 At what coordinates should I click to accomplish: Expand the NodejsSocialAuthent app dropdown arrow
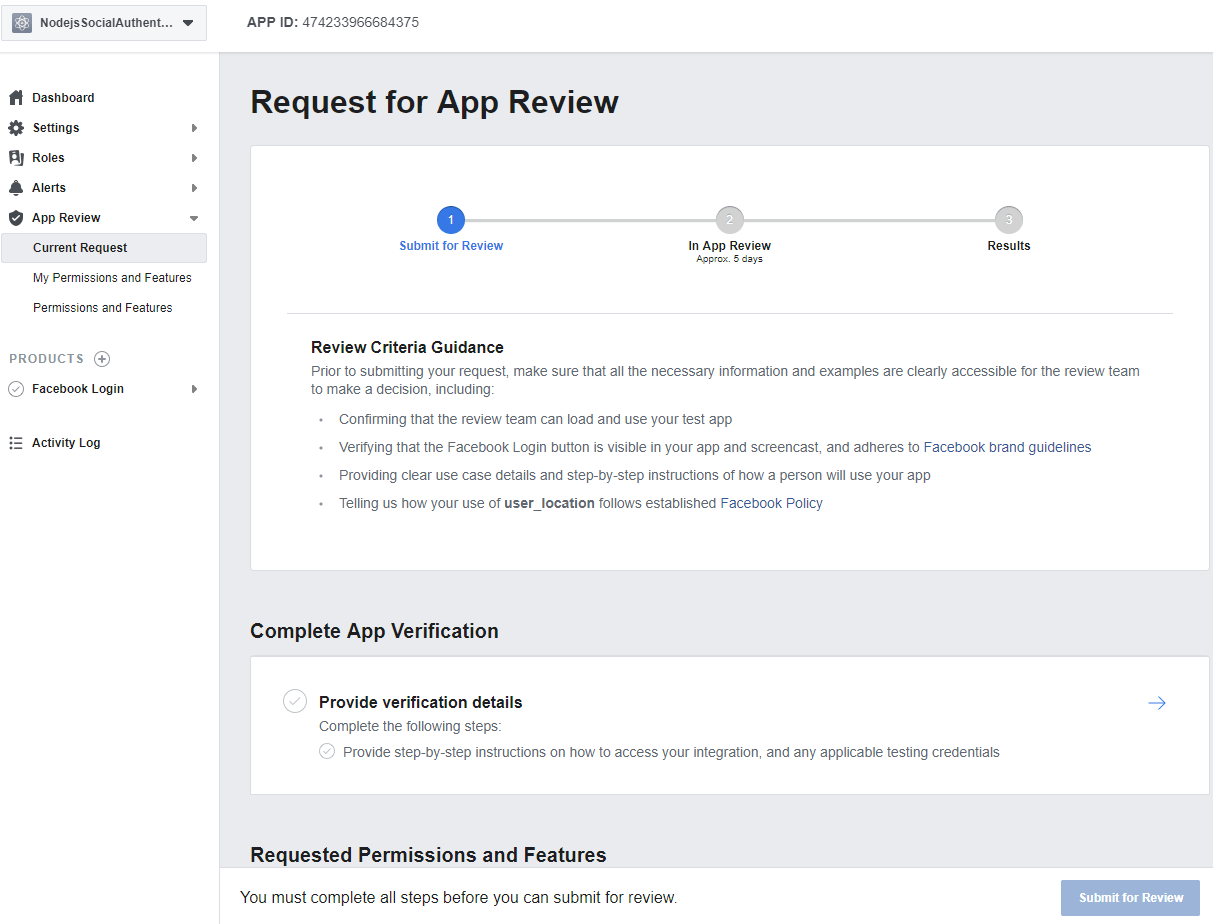(188, 23)
